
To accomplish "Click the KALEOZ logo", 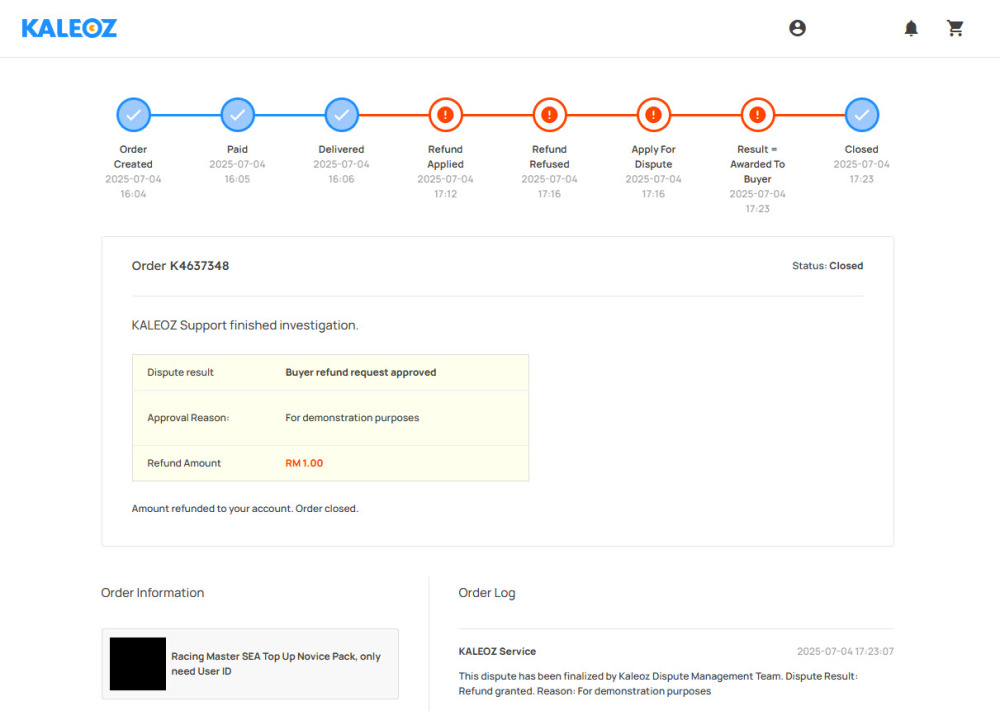I will click(x=69, y=28).
